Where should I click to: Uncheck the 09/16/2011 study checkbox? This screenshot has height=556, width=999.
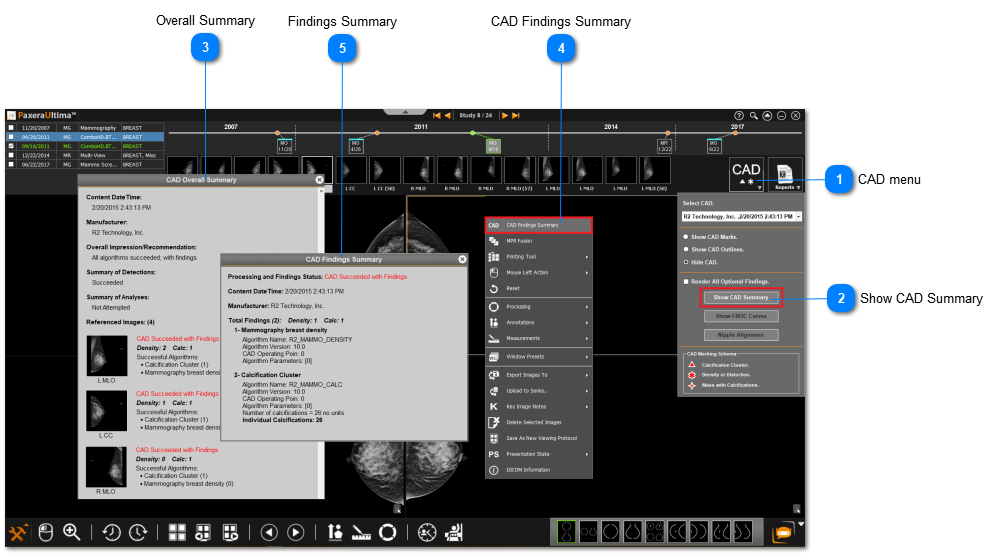tap(11, 146)
